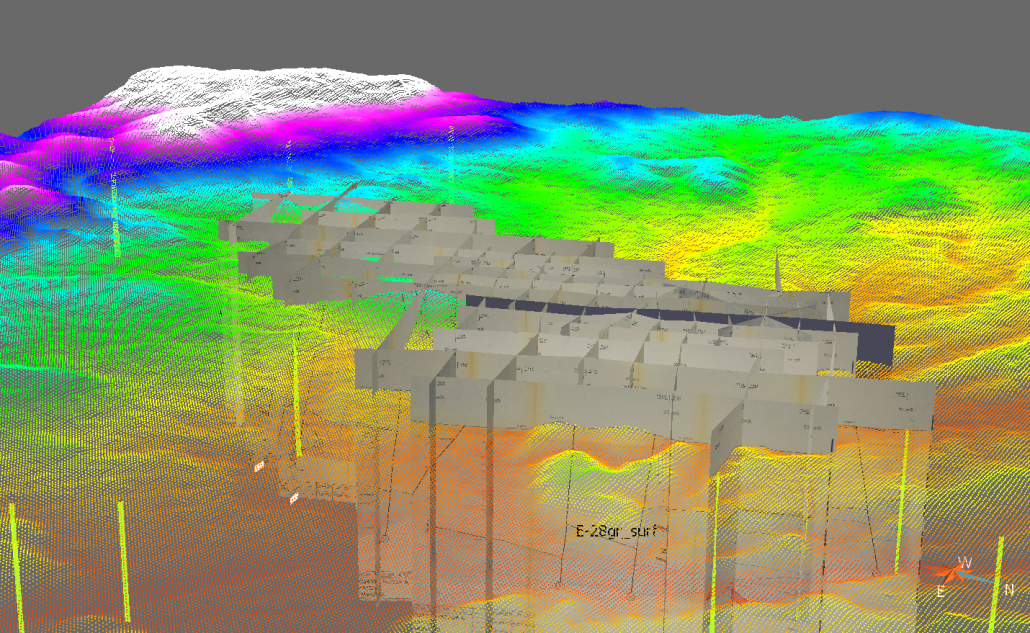1030x633 pixels.
Task: Click the E label on the compass
Action: [940, 592]
